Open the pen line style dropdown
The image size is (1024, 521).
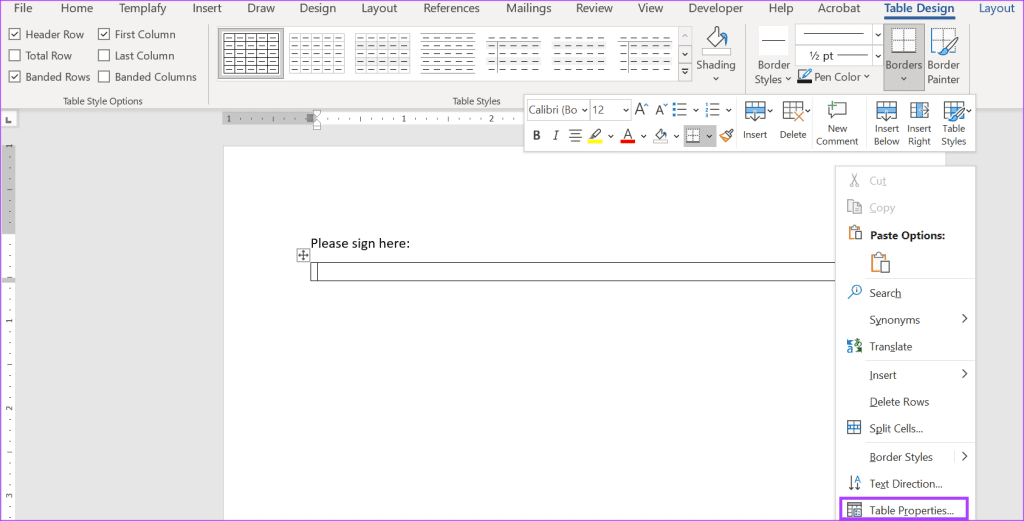(x=878, y=34)
